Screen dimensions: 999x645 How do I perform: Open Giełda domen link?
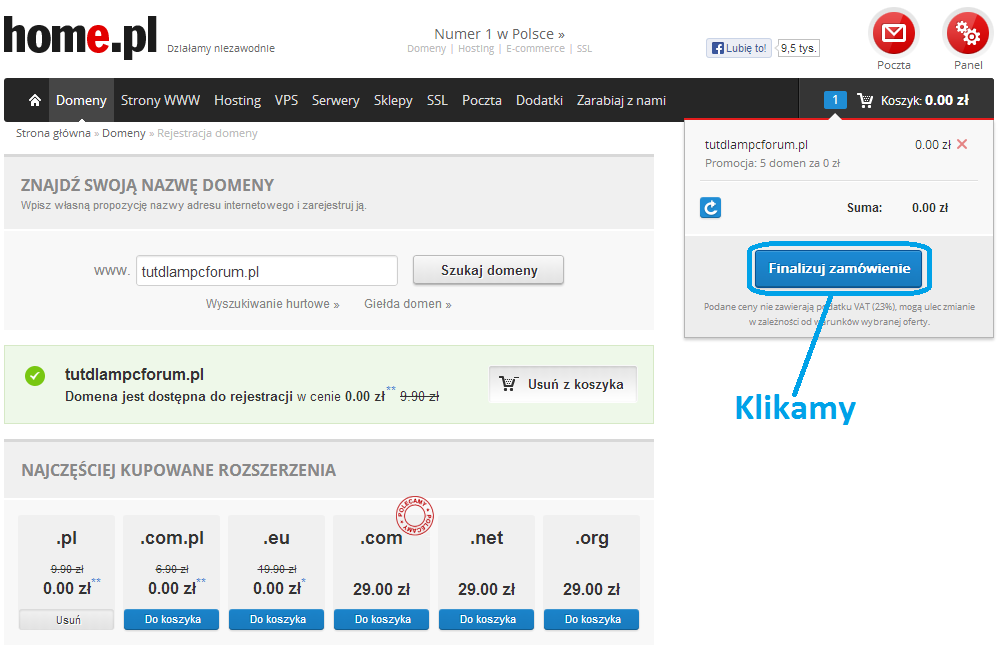point(408,304)
